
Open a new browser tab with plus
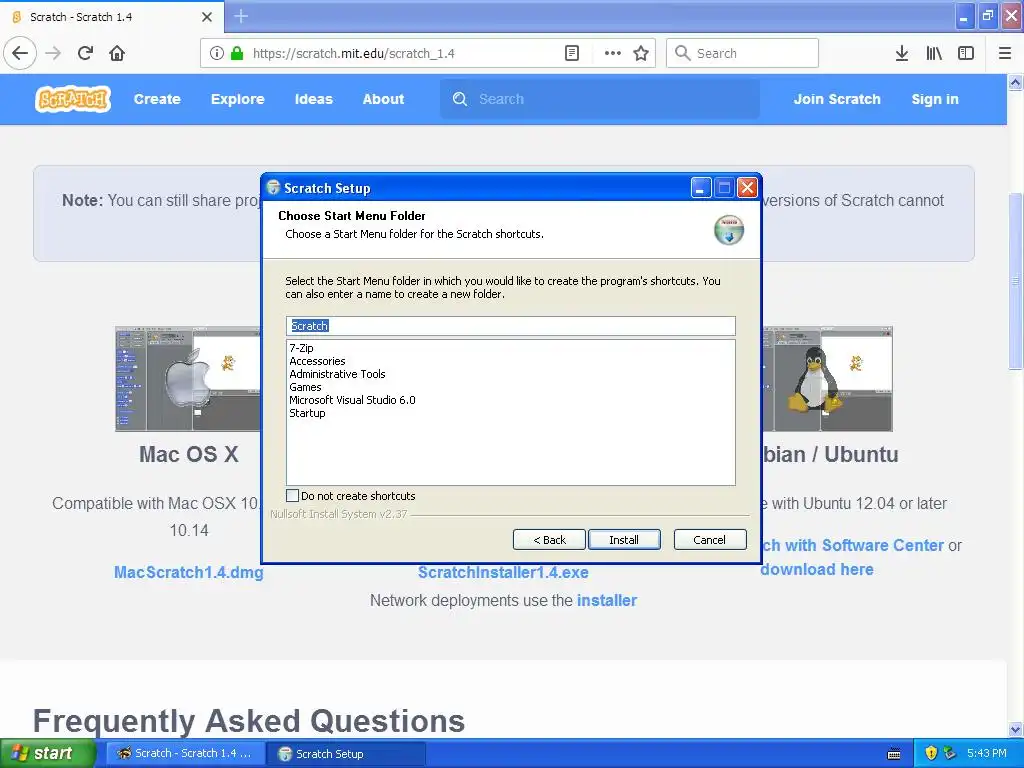tap(241, 16)
